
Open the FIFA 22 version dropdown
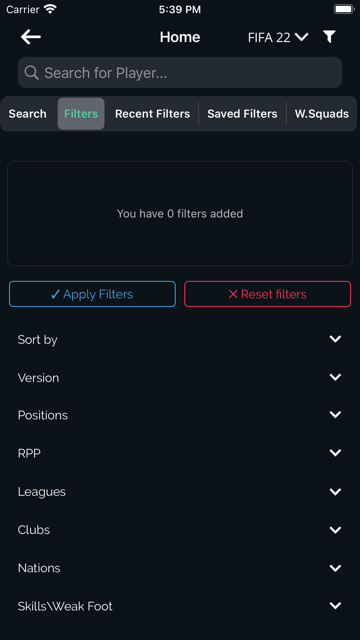[x=278, y=37]
